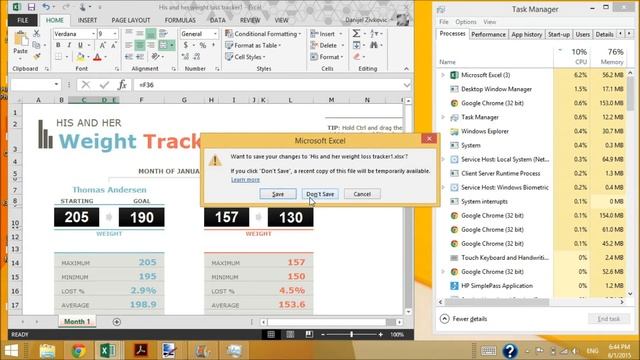Add a new sheet with the plus icon
Screen dimensions: 640x360
[x=116, y=322]
